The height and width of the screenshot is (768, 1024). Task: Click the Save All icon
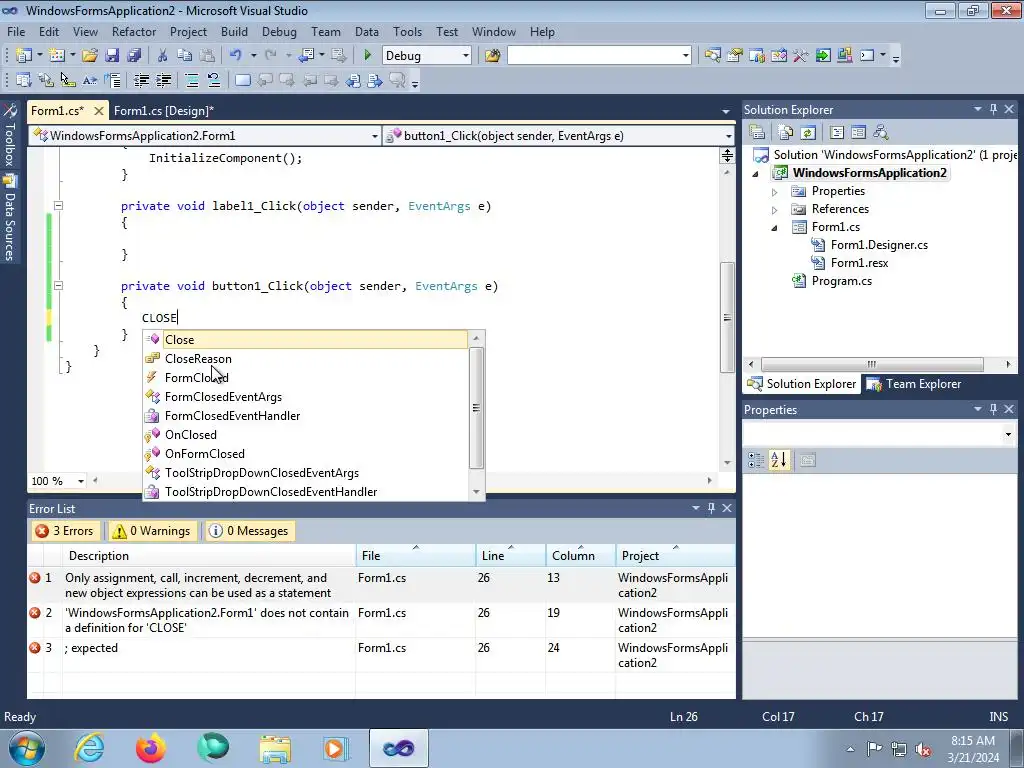(134, 56)
